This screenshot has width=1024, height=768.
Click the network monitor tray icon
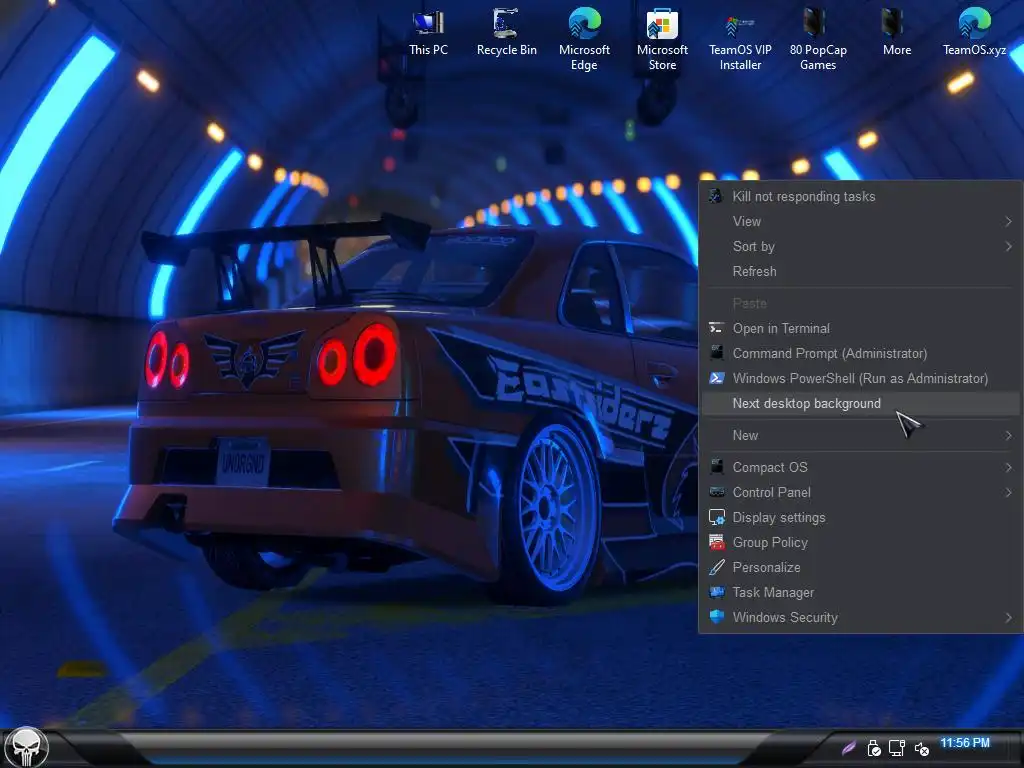click(x=897, y=748)
